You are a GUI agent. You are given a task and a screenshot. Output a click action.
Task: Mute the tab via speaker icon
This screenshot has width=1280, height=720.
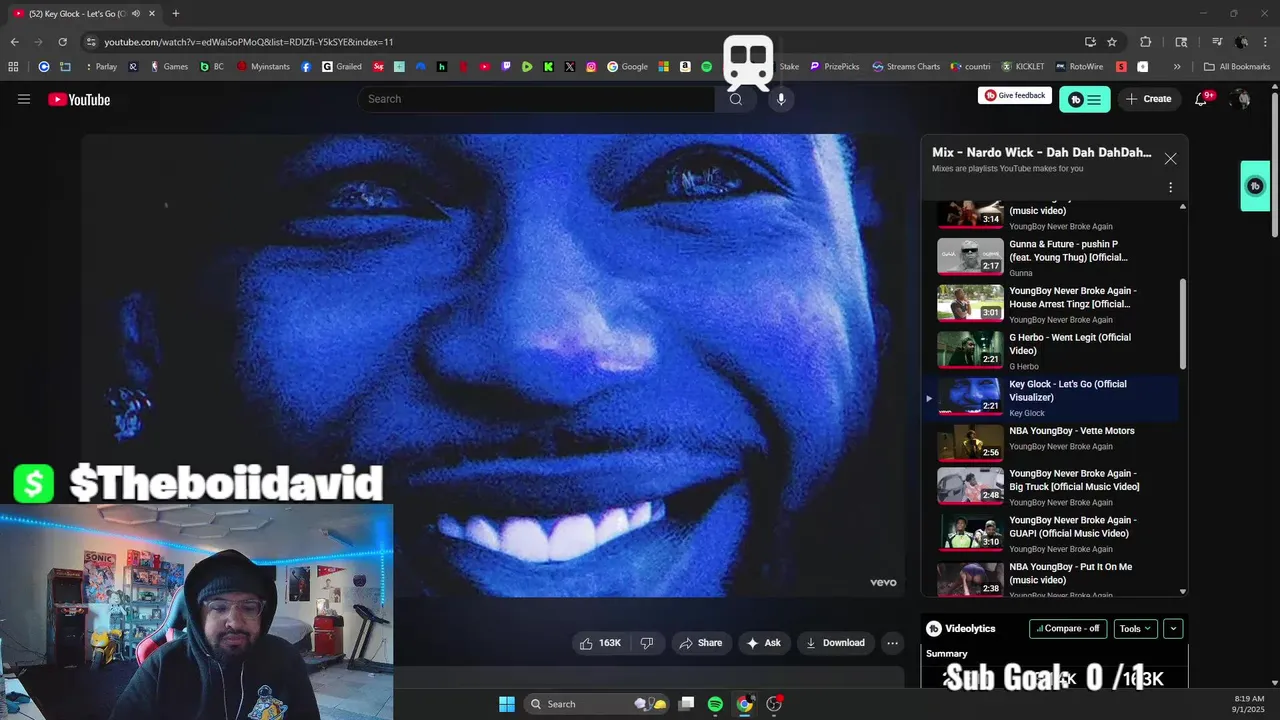(136, 14)
